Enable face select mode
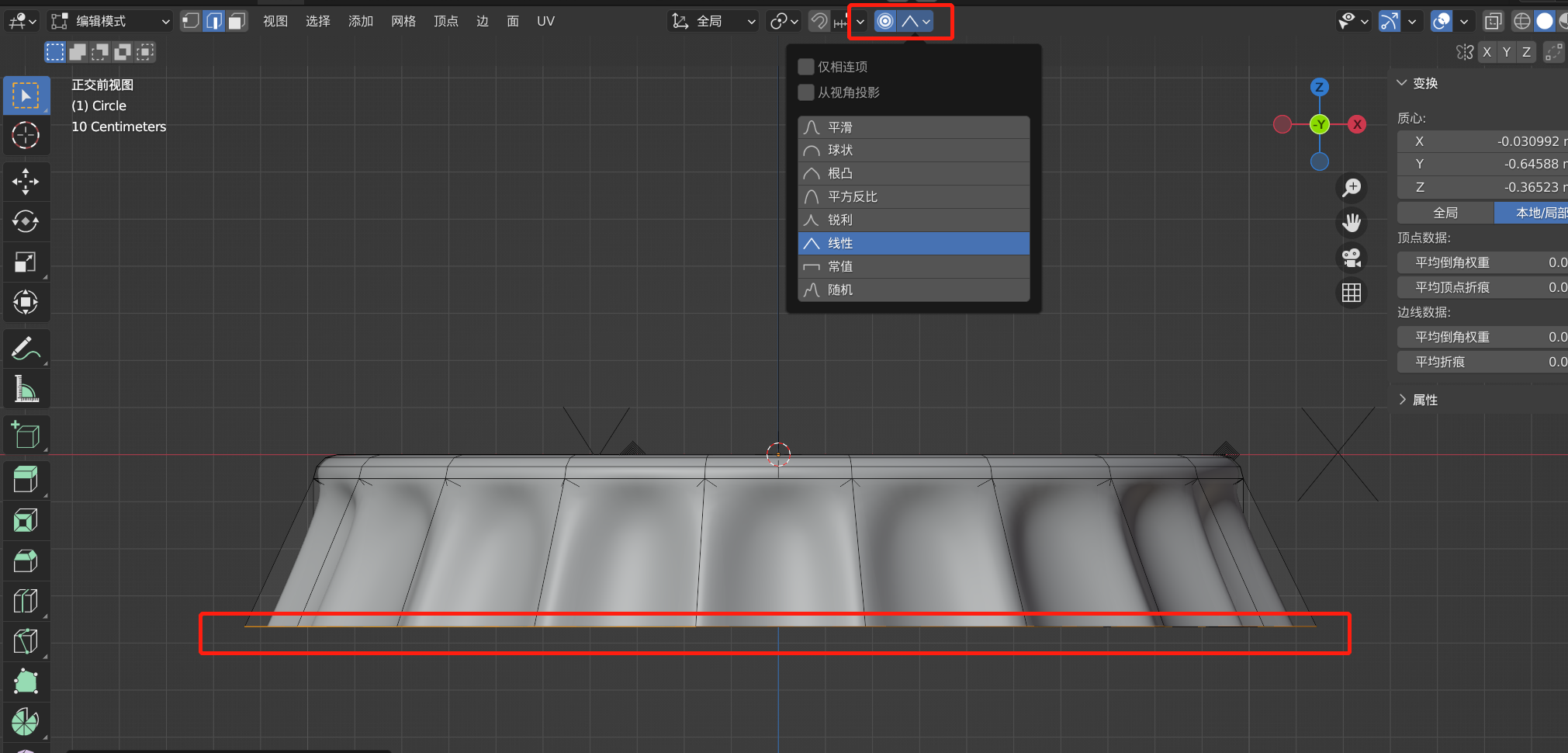1568x753 pixels. [x=237, y=21]
